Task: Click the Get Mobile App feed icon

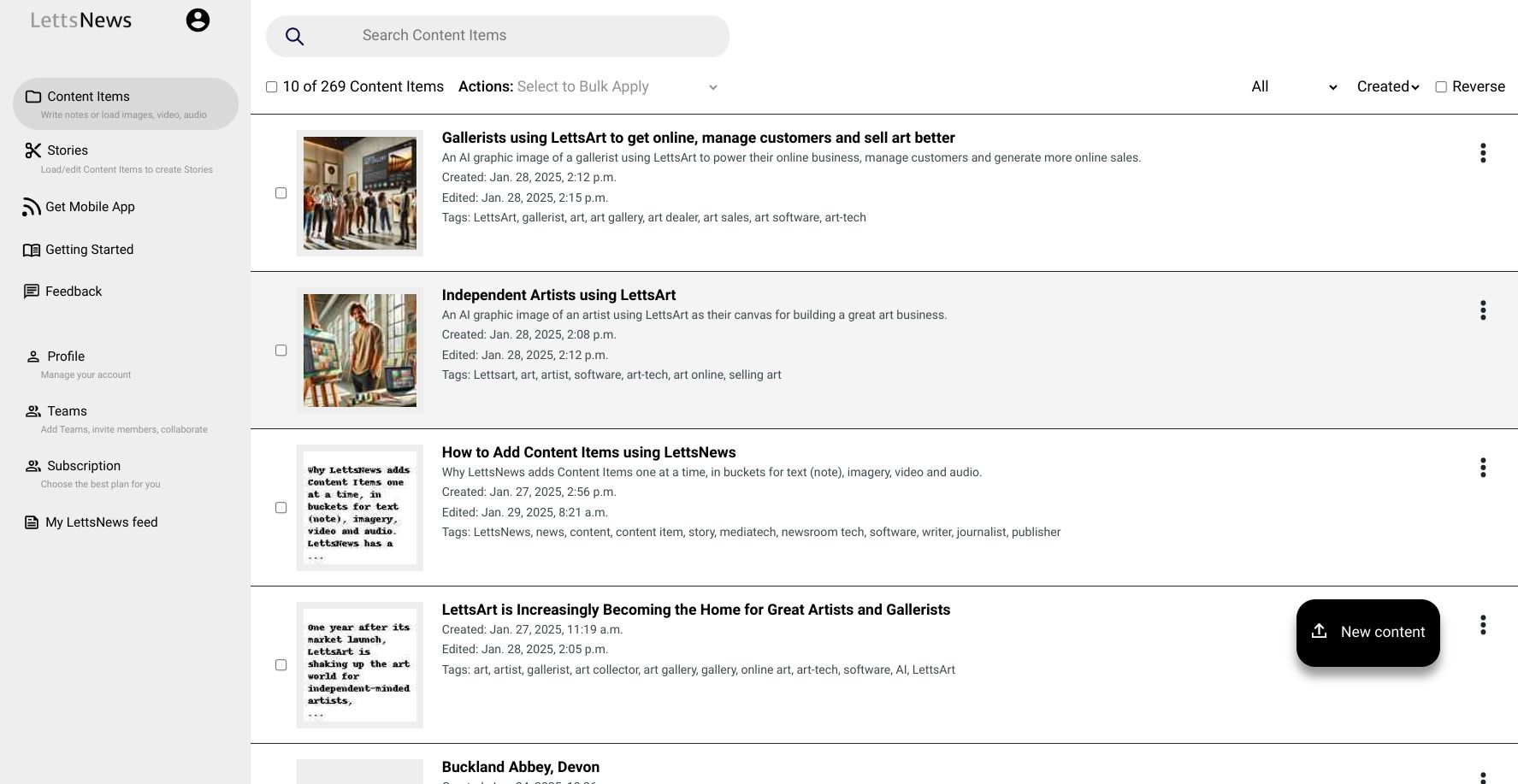Action: [32, 207]
